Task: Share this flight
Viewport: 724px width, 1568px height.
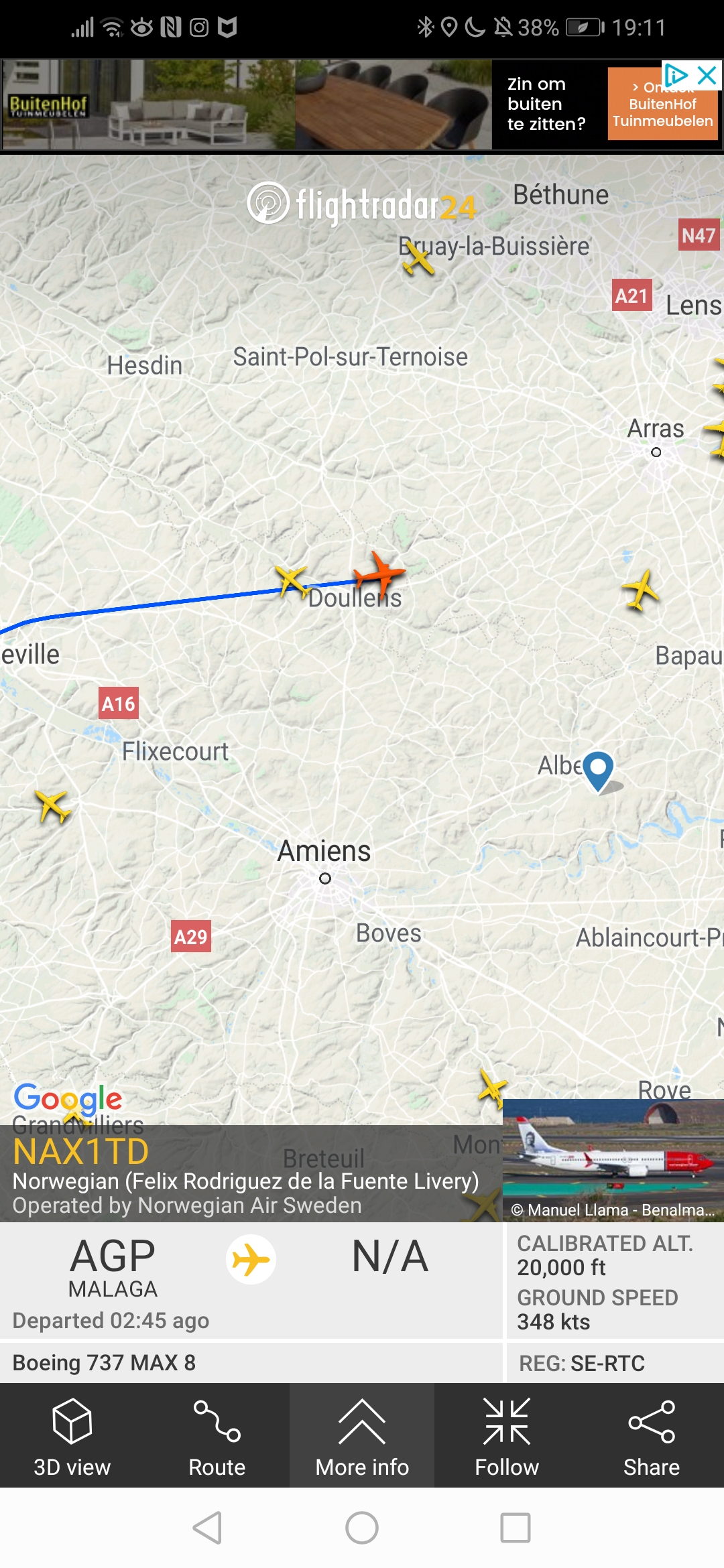Action: pos(652,1437)
